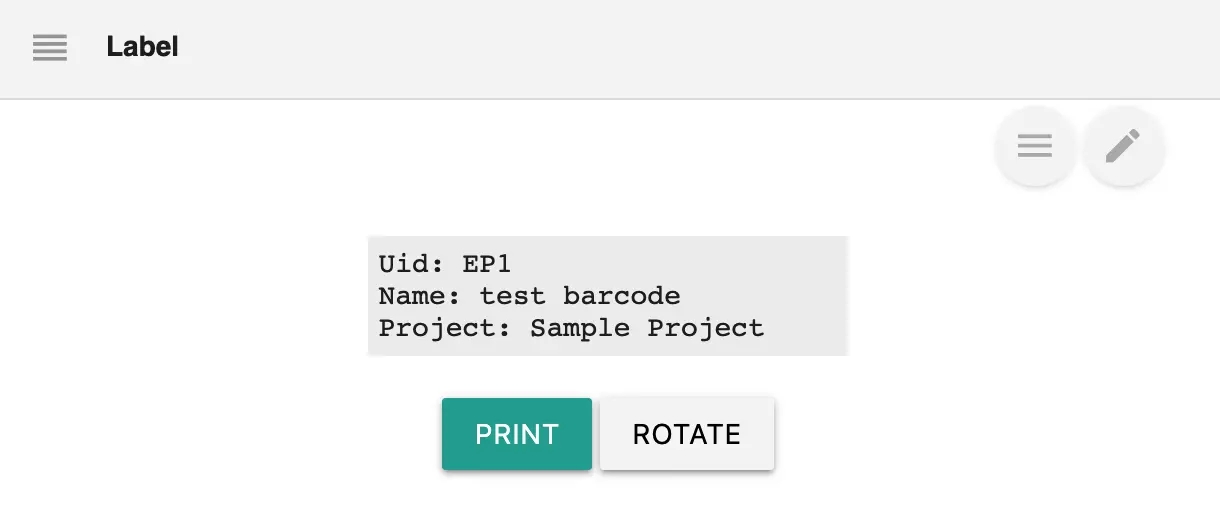
Task: Click gray space right of "test barcode"
Action: tap(765, 296)
